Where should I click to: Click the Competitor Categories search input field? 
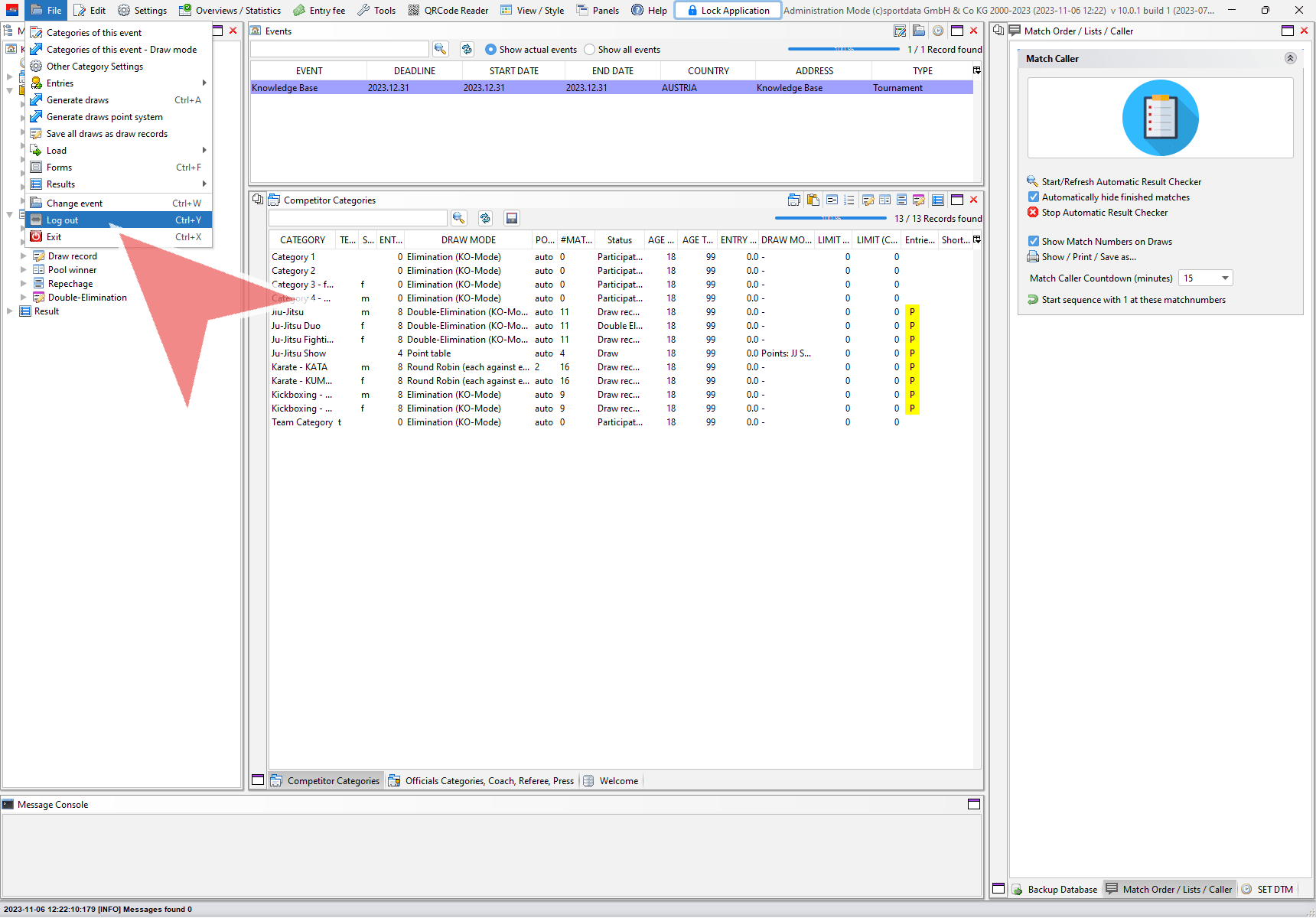click(x=358, y=219)
